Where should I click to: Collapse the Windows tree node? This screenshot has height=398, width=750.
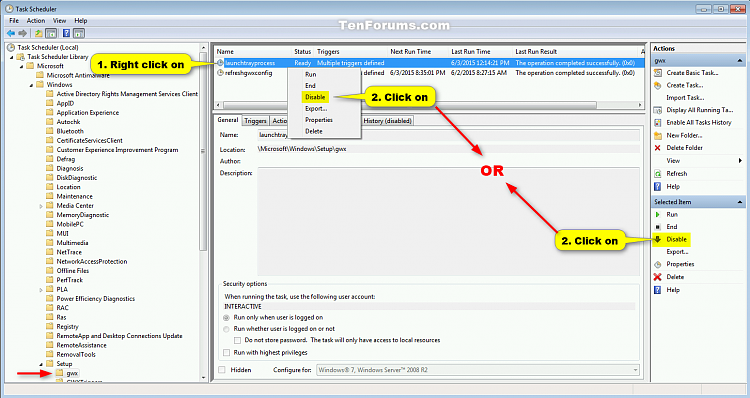pos(32,85)
